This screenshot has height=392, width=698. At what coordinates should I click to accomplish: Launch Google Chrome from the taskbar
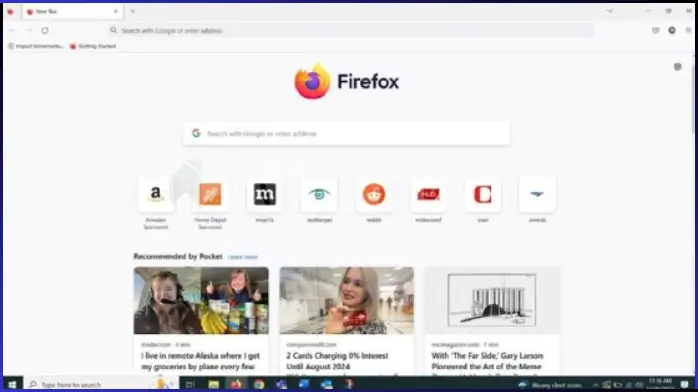(x=259, y=384)
